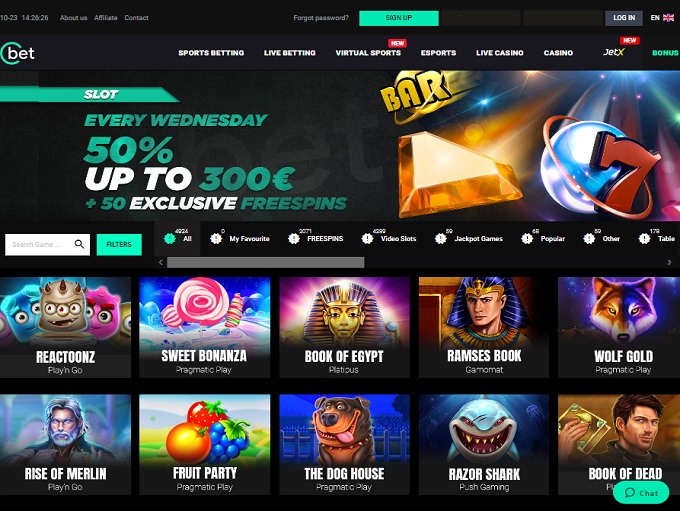This screenshot has height=511, width=680.
Task: Click the category list right arrow
Action: 669,262
